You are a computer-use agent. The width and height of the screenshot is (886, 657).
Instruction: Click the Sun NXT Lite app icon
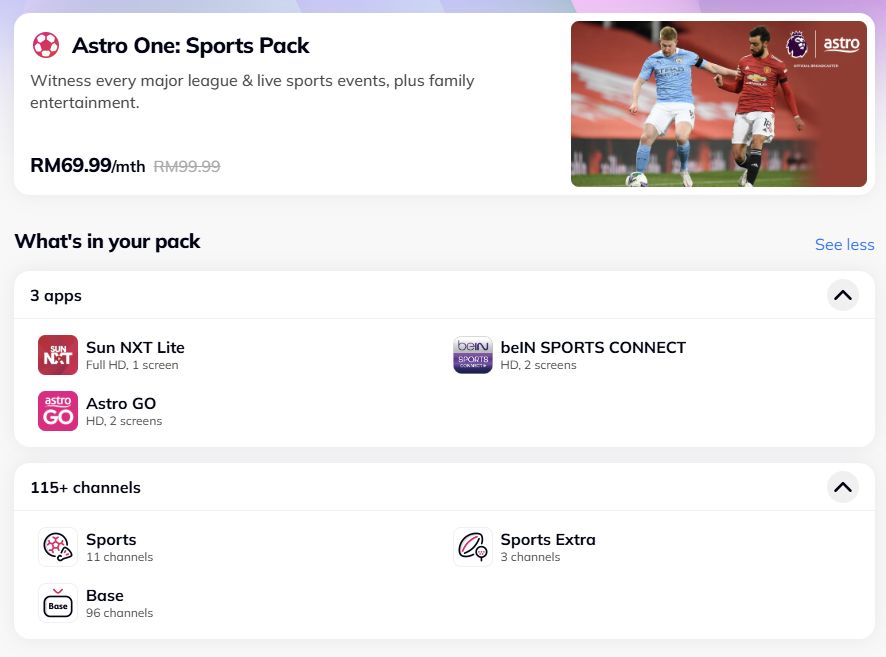58,355
